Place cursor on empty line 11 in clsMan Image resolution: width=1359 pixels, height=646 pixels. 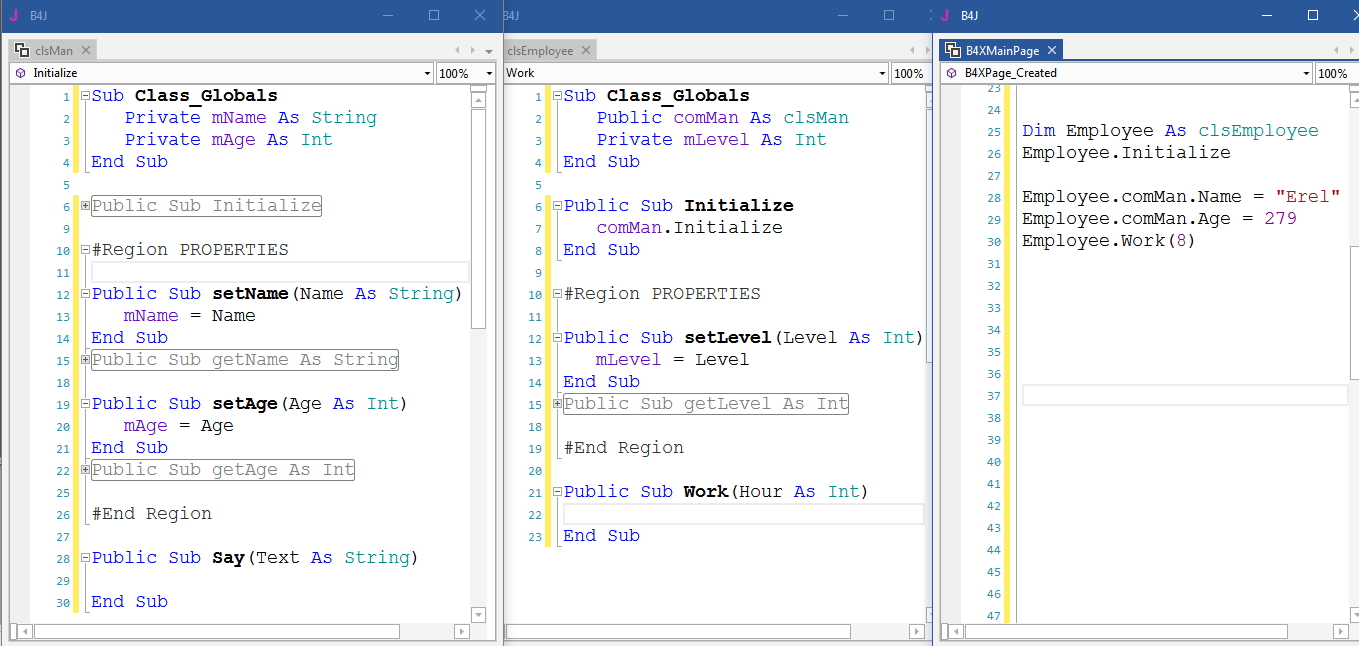(280, 272)
